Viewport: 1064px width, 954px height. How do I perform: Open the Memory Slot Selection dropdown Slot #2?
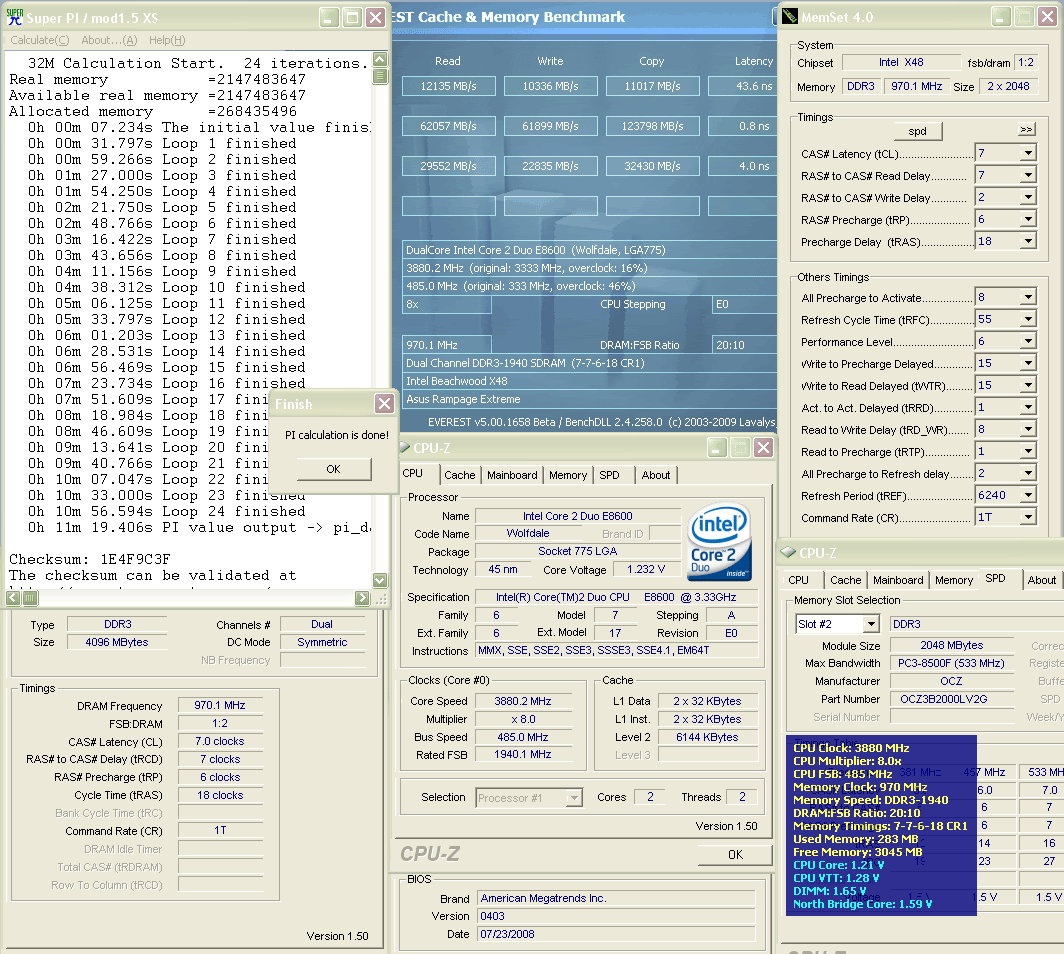coord(871,624)
